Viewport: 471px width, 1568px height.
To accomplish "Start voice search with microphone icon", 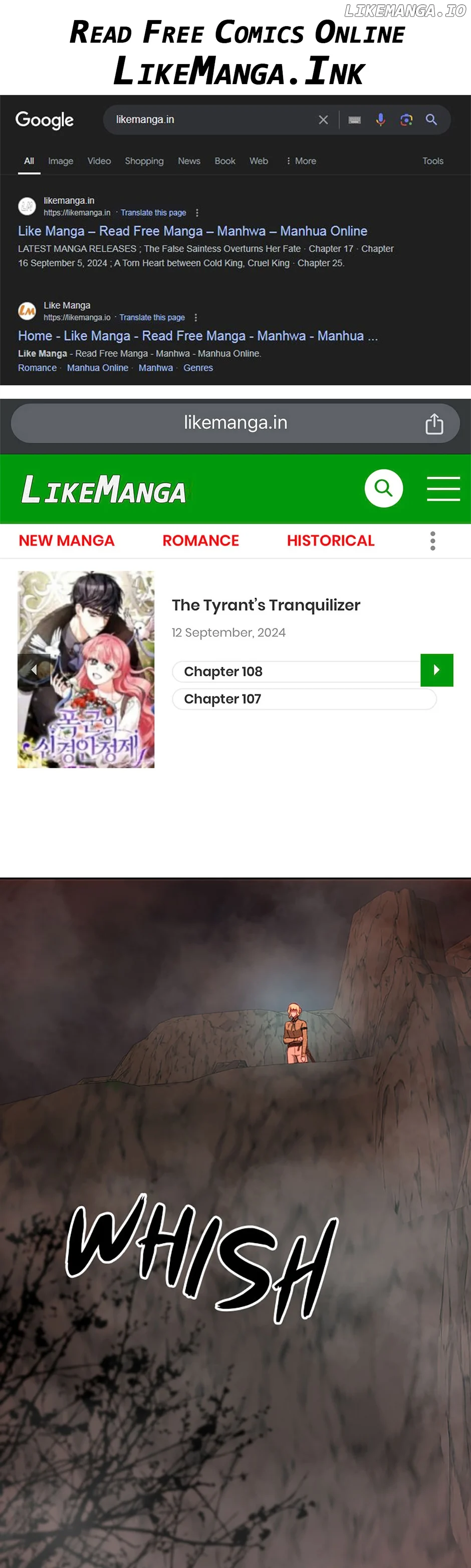I will coord(380,120).
